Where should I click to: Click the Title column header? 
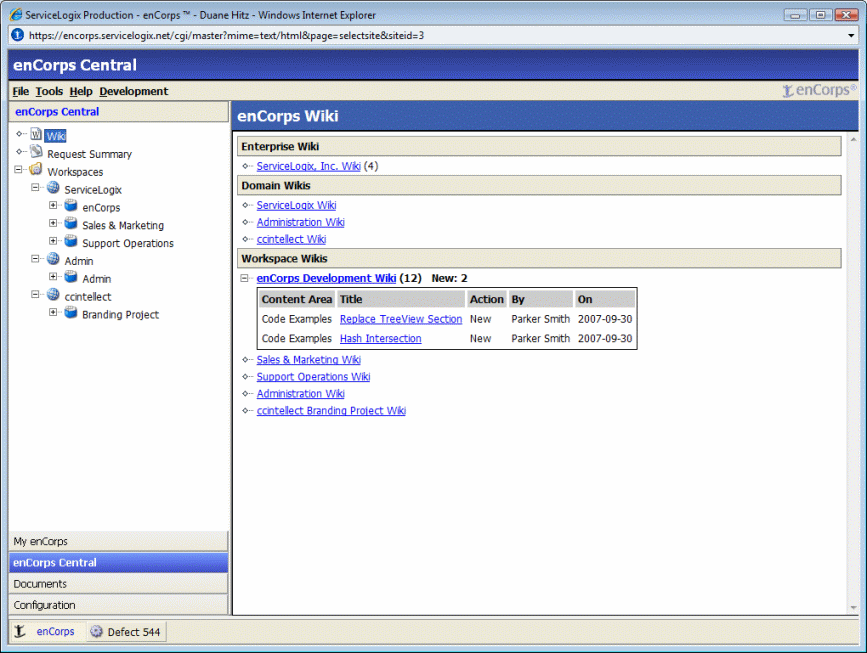click(401, 299)
